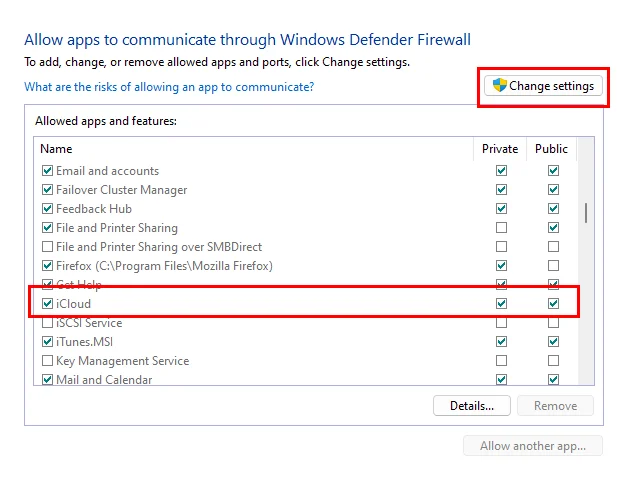The image size is (636, 479).
Task: Uncheck Email and accounts Private checkbox
Action: [x=501, y=170]
